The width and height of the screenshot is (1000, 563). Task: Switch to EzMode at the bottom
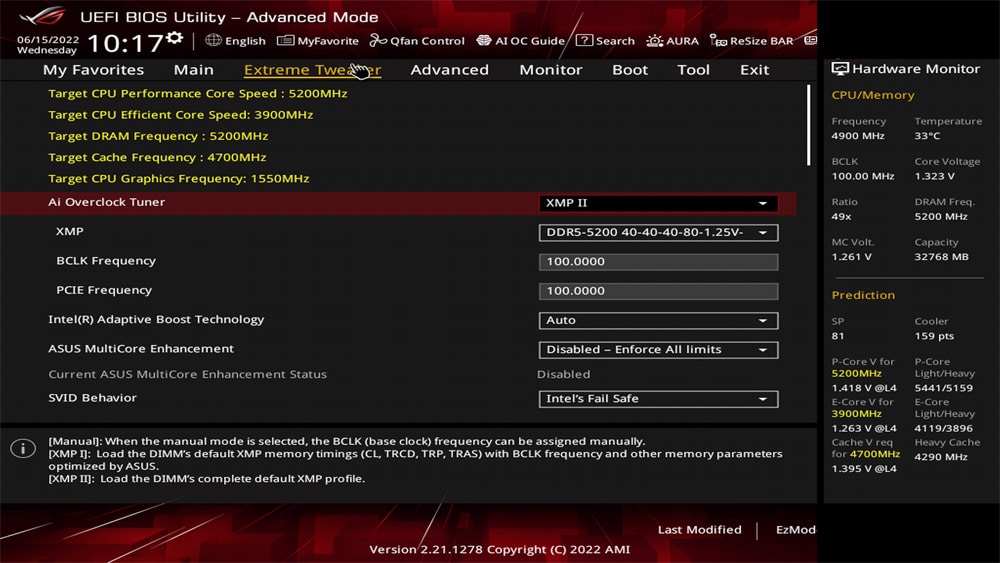click(x=795, y=529)
